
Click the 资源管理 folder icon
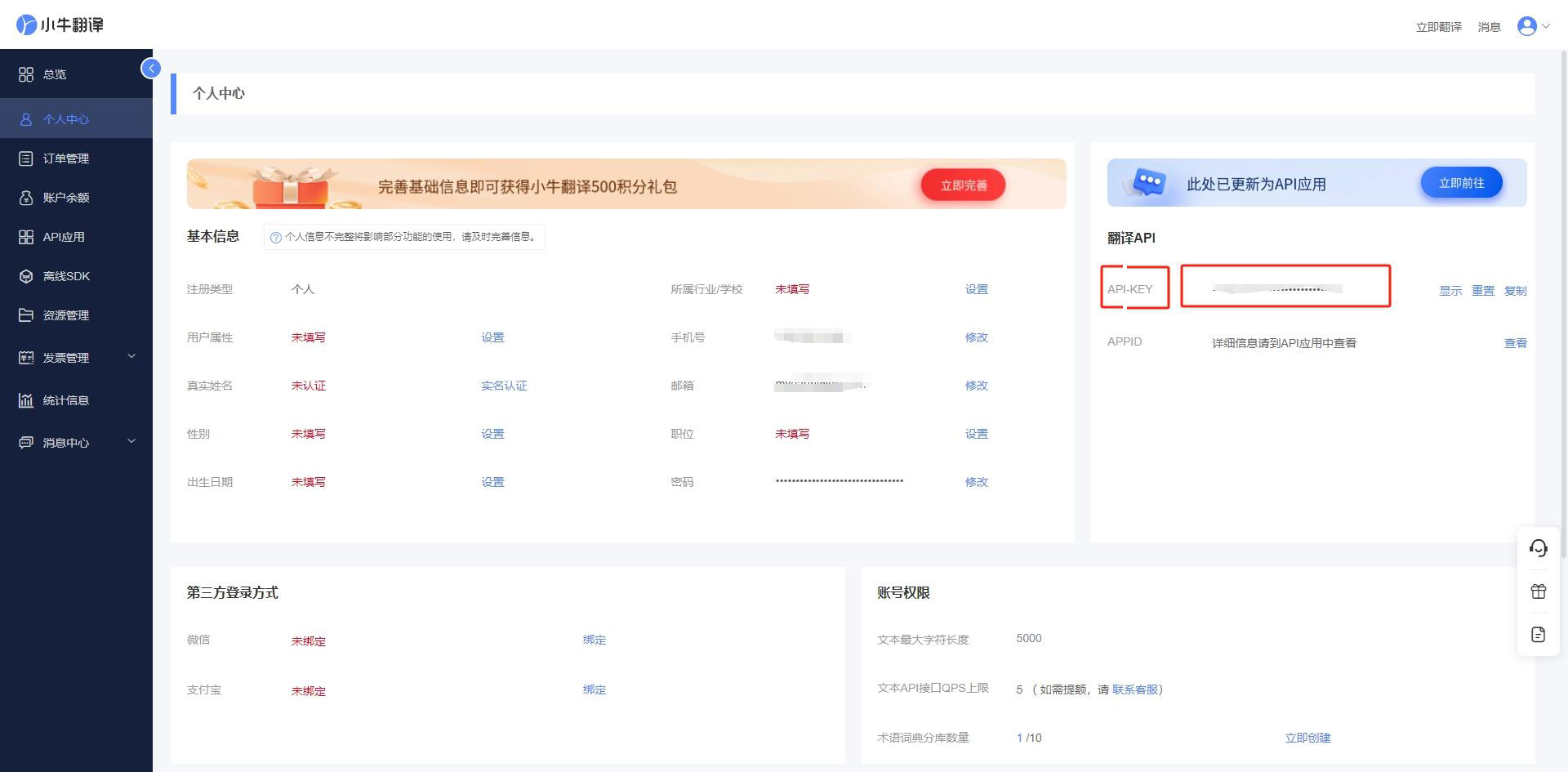tap(26, 315)
